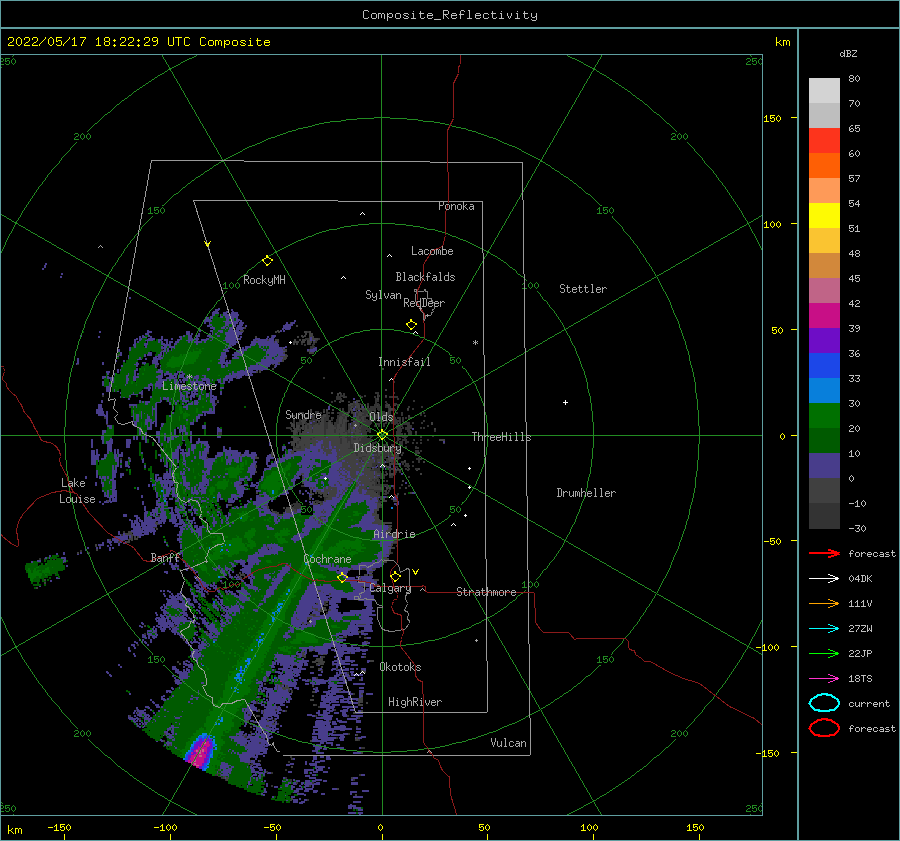Screen dimensions: 900x841
Task: Click the Calgary city label
Action: pyautogui.click(x=390, y=588)
